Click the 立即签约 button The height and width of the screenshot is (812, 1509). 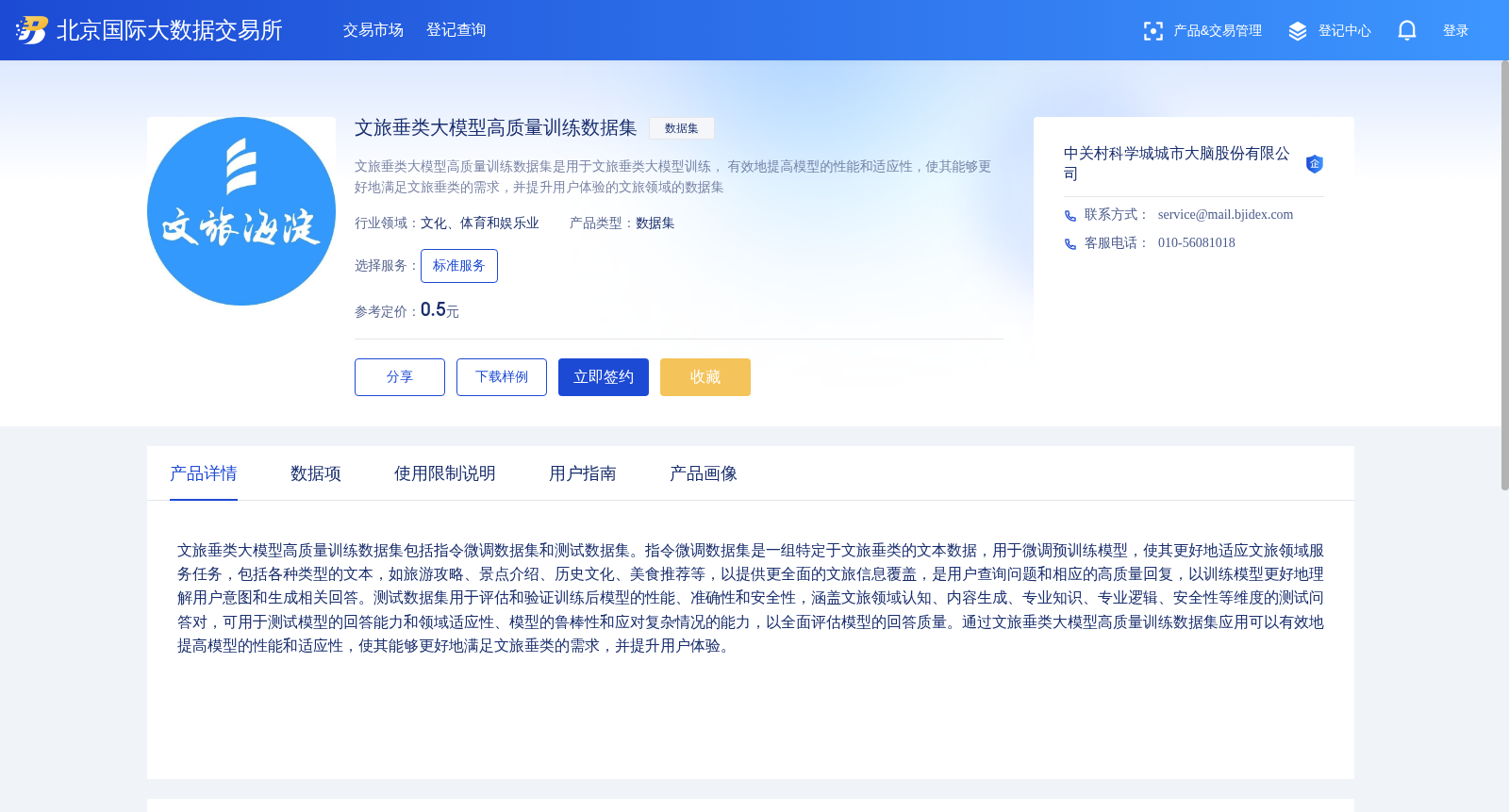click(x=604, y=377)
